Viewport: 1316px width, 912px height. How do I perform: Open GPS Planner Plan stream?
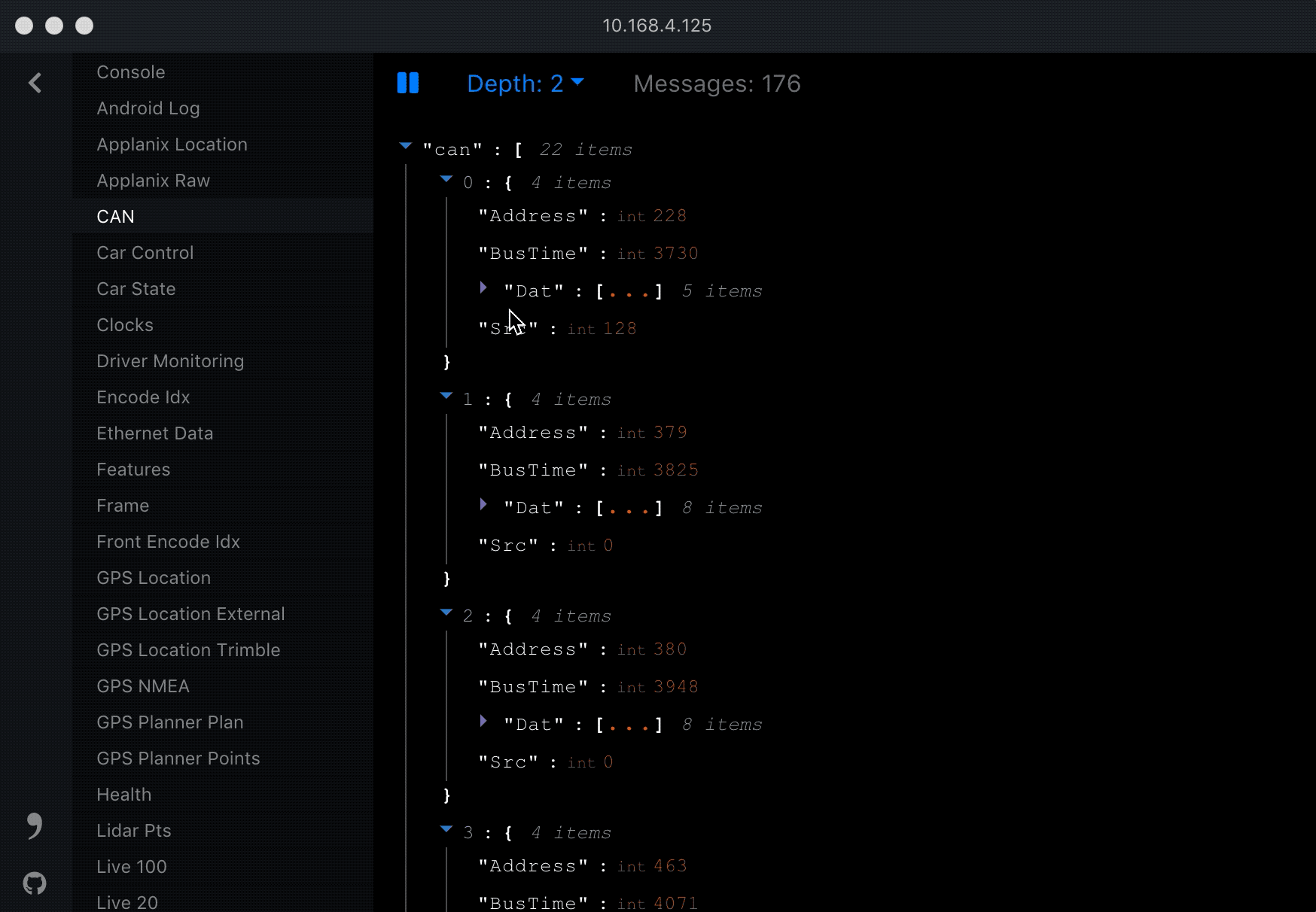pyautogui.click(x=223, y=722)
